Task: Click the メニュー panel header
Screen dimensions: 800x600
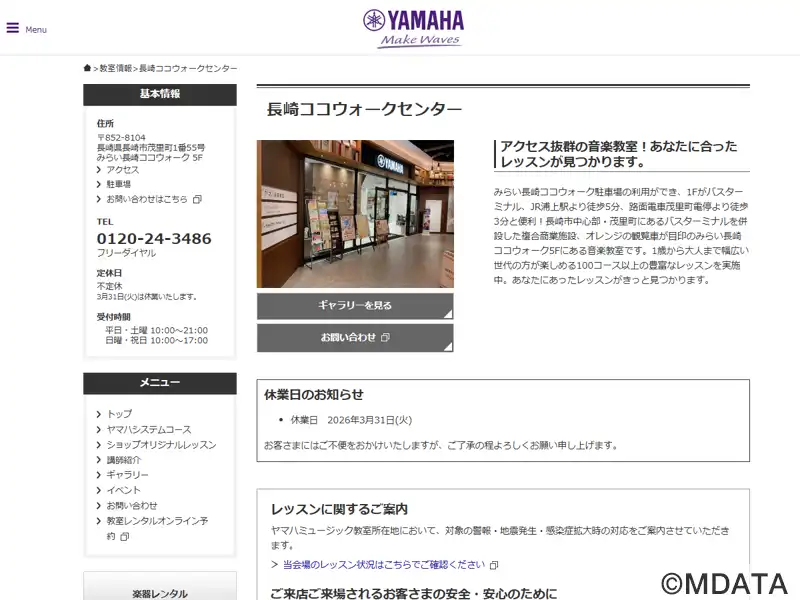Action: click(160, 383)
